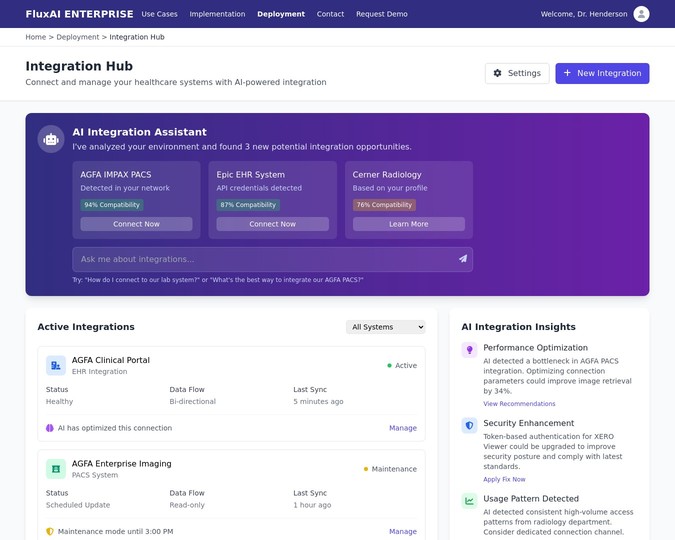Click the Scheduled Update status value
Viewport: 675px width, 540px height.
(x=78, y=505)
